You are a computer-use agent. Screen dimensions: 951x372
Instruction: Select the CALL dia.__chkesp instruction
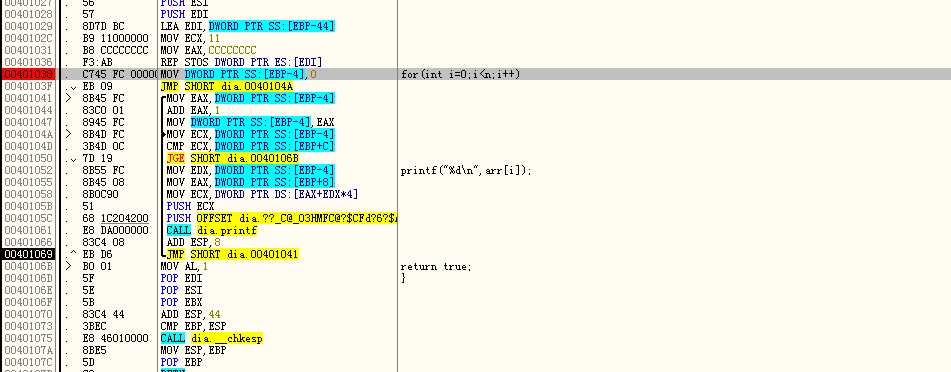(x=212, y=339)
